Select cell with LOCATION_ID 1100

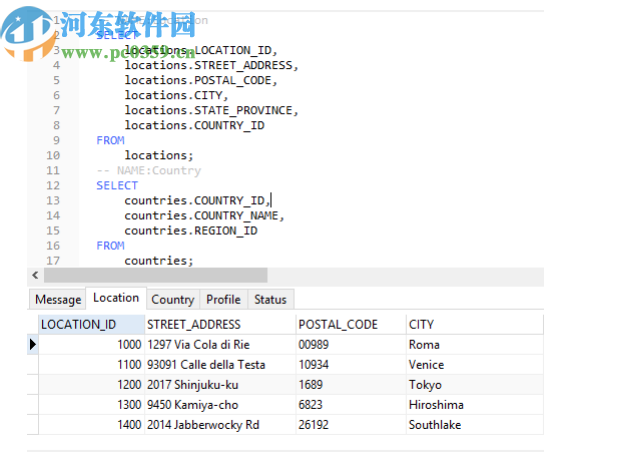[91, 364]
